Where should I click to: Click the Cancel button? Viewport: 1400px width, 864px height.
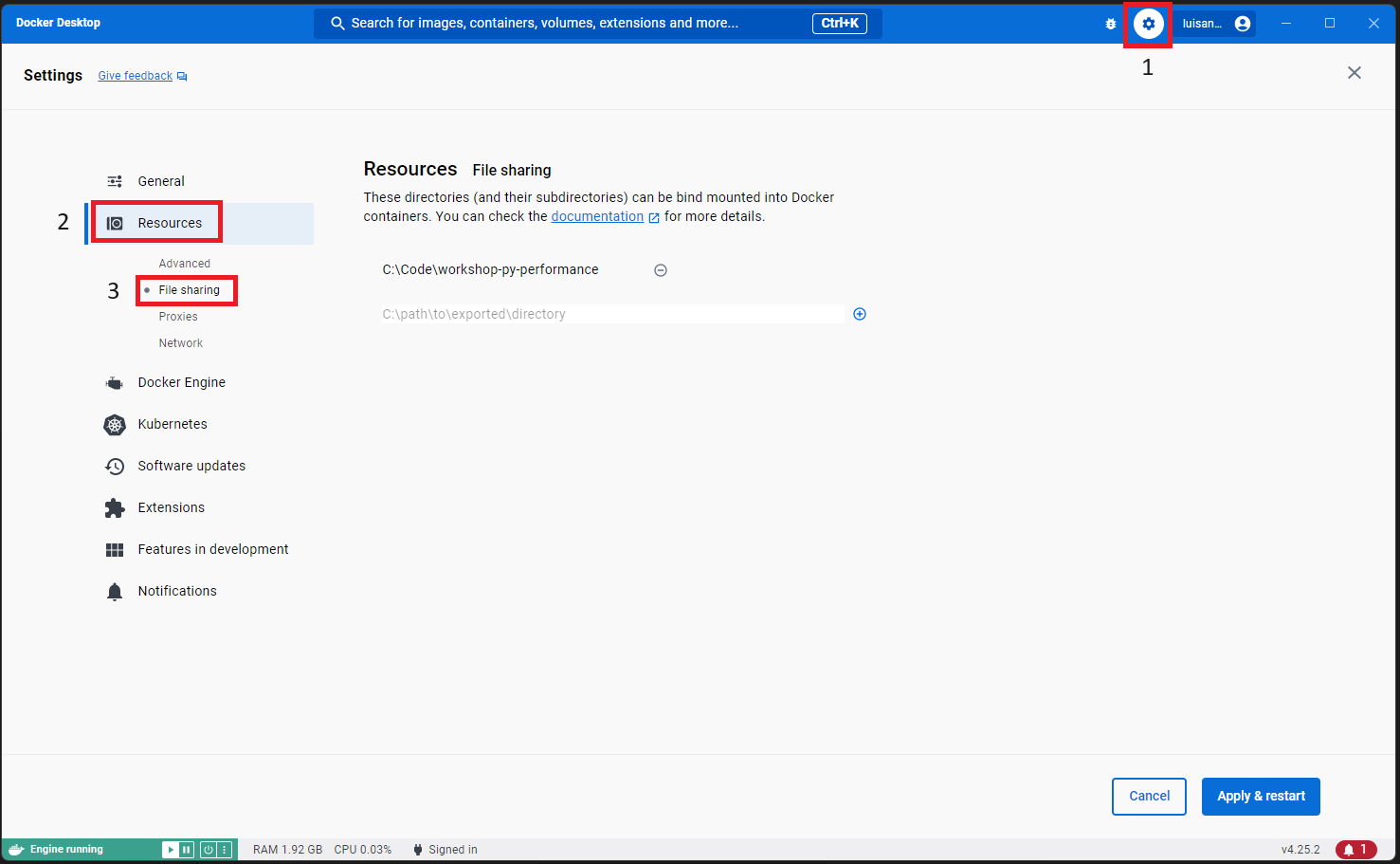1149,797
